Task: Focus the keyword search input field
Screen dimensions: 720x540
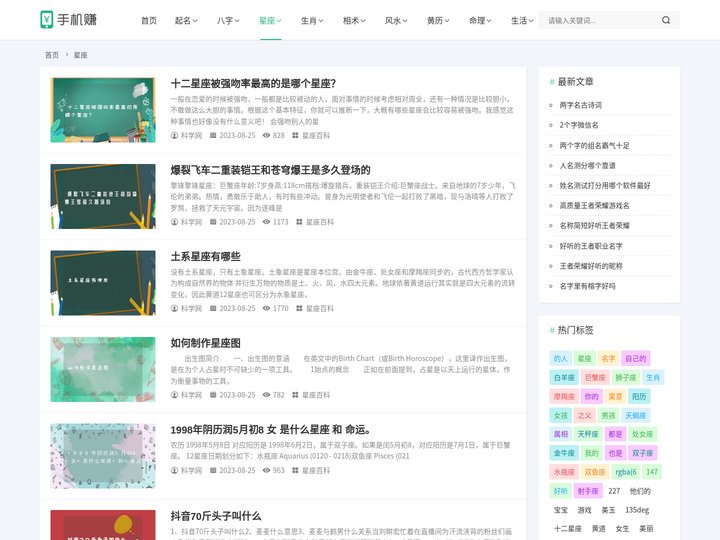Action: [602, 20]
